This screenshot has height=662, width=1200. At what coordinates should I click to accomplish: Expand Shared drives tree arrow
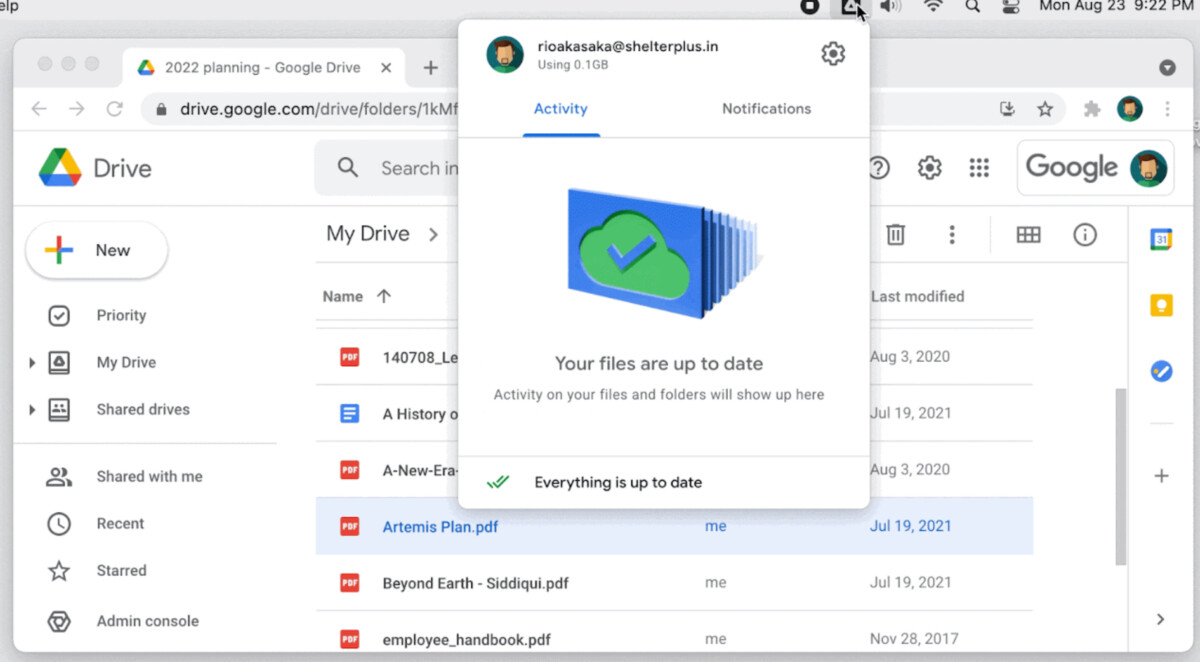tap(32, 409)
